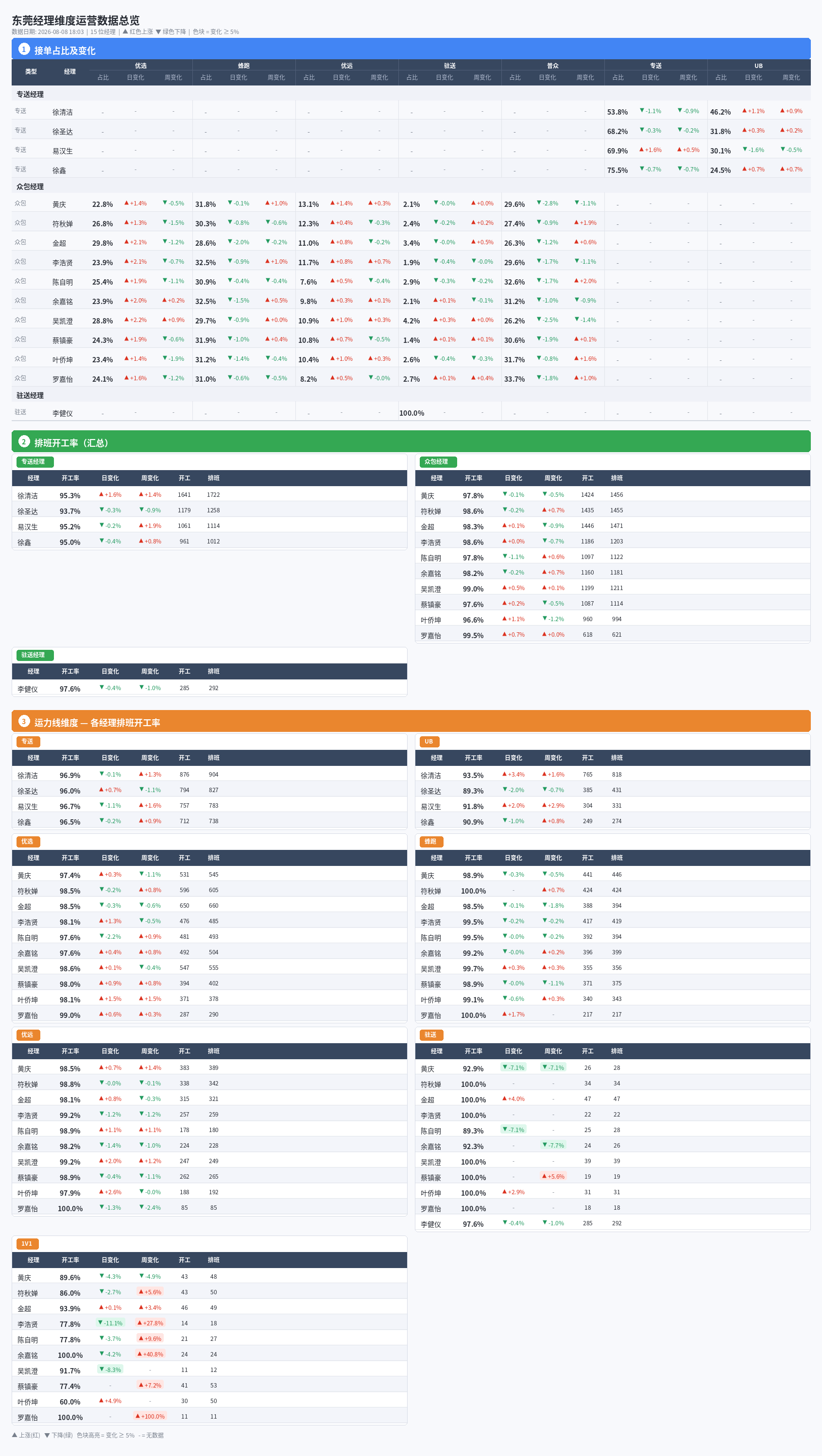The height and width of the screenshot is (1456, 822).
Task: Click the orange 1V1 tag
Action: tap(28, 1244)
